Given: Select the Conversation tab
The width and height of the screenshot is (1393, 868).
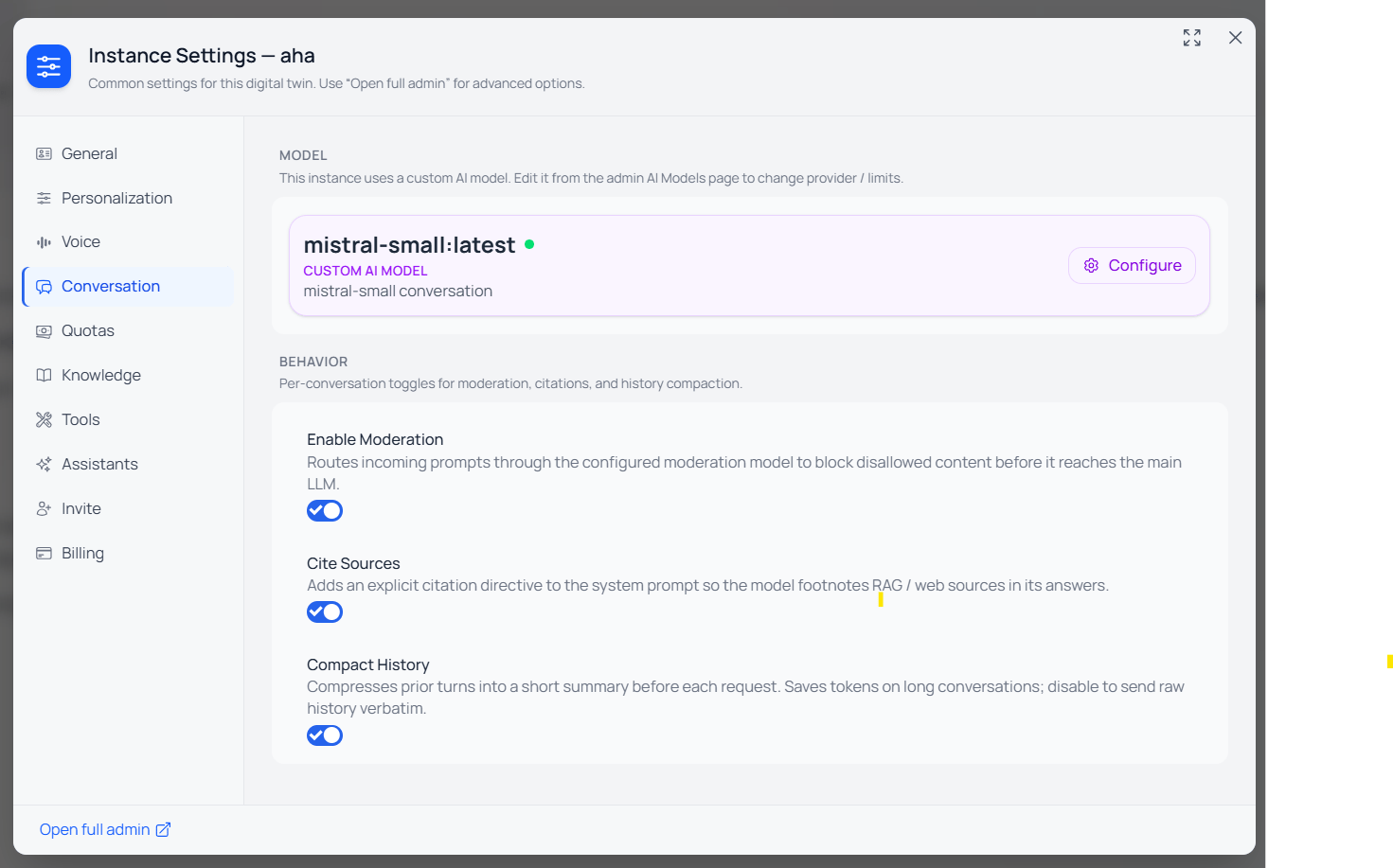Looking at the screenshot, I should (128, 287).
